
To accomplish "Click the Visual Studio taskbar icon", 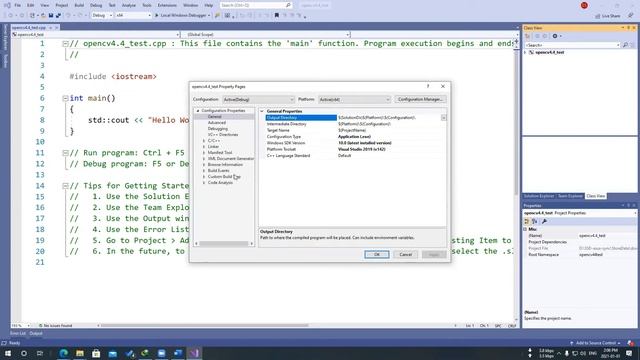I will coord(194,353).
